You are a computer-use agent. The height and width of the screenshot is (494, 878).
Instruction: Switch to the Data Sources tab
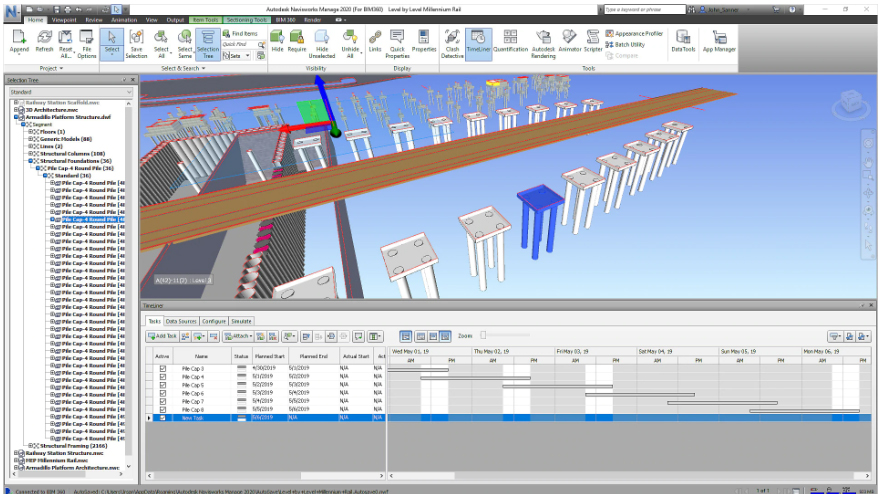181,321
